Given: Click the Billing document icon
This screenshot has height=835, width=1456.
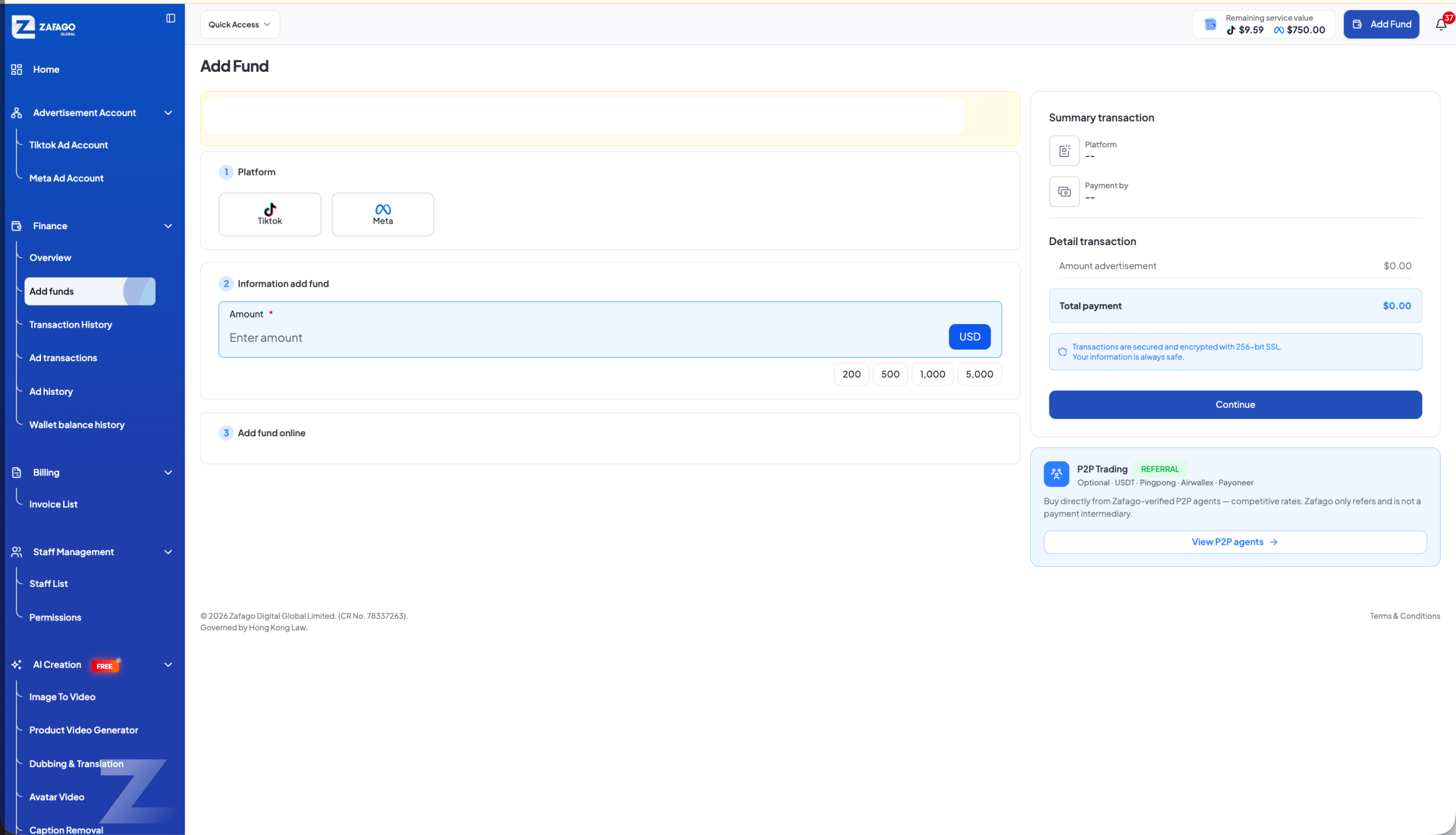Looking at the screenshot, I should click(16, 473).
